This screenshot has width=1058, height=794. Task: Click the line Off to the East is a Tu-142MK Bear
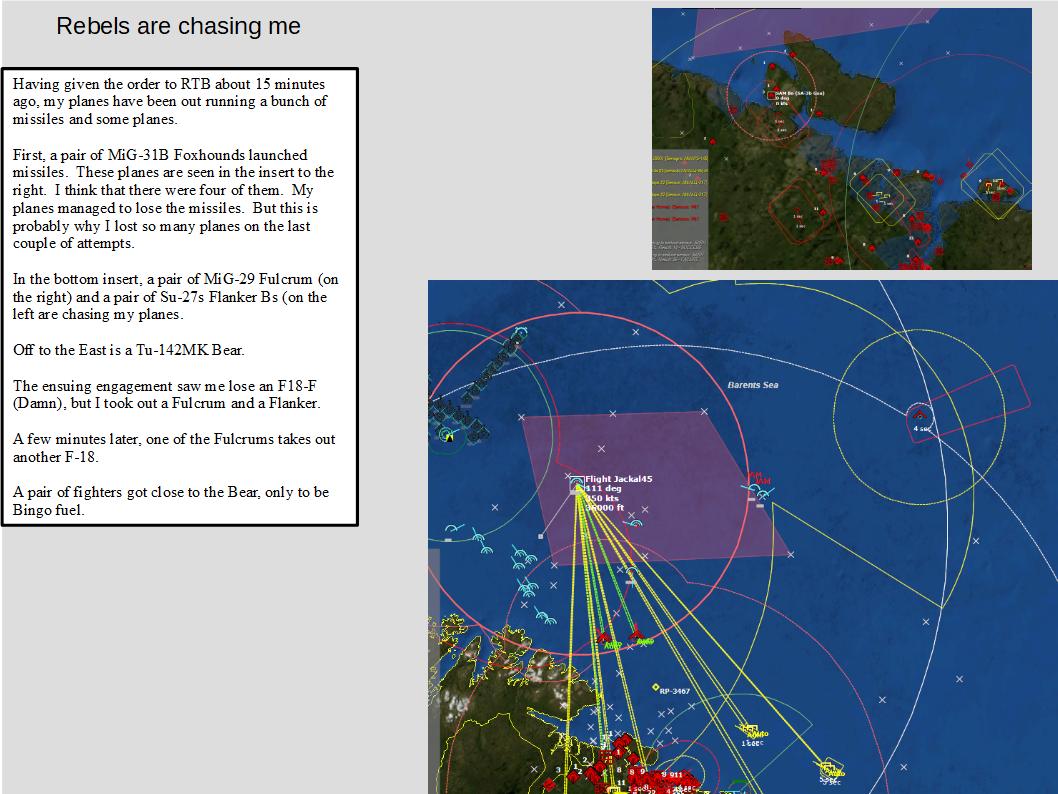[x=129, y=350]
